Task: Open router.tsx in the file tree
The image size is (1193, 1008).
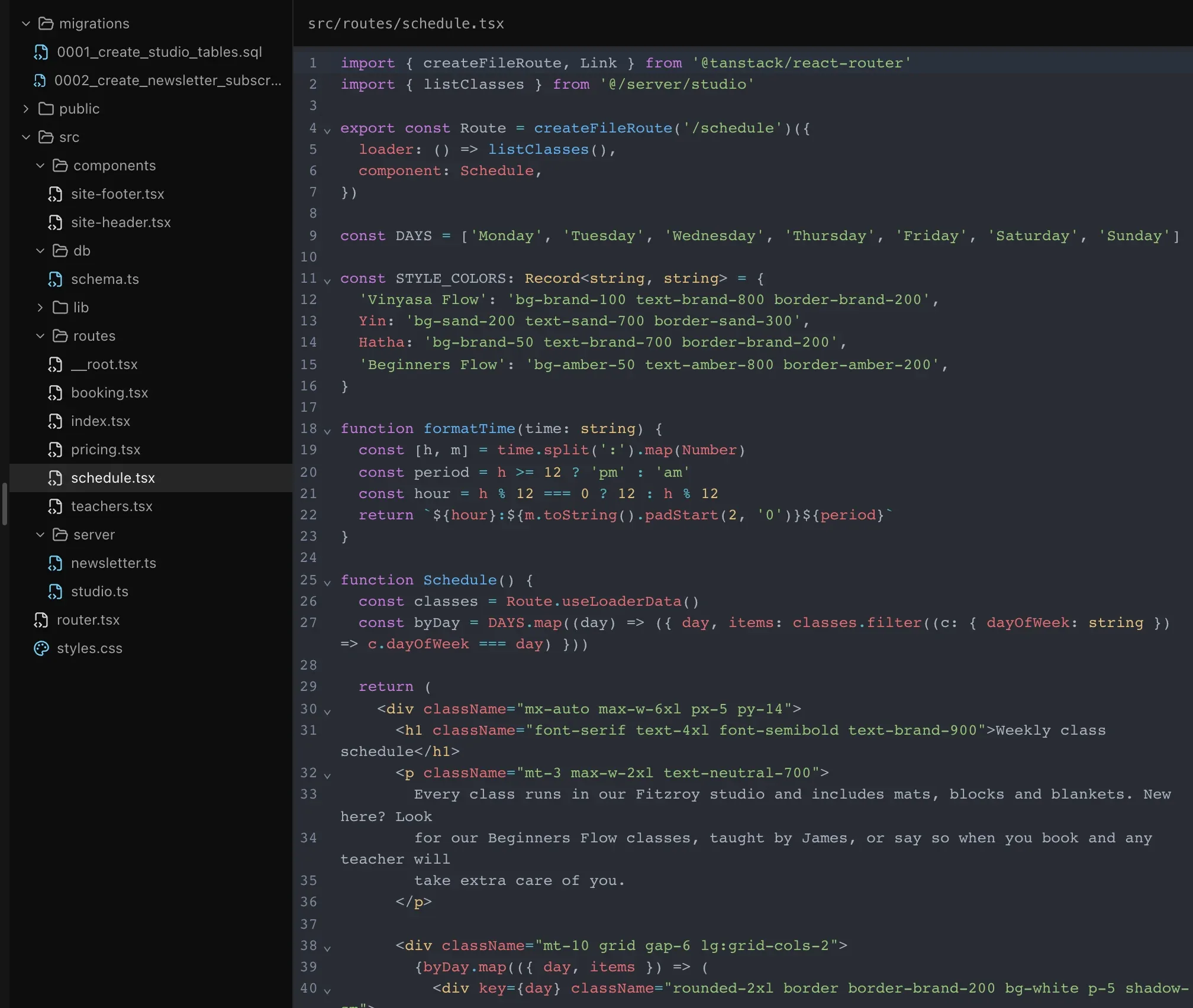Action: click(151, 620)
